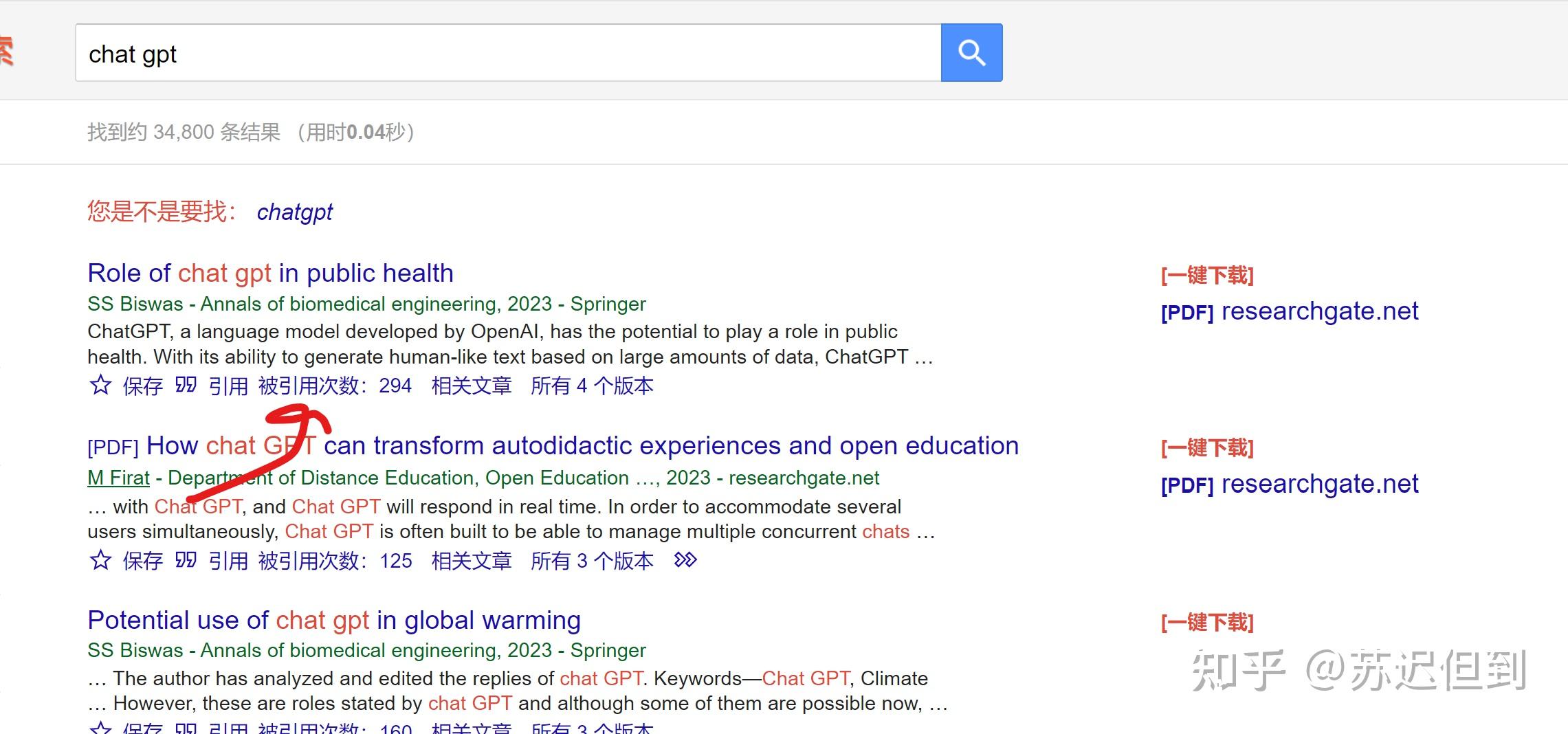Click the suggested spelling "chatgpt"
The width and height of the screenshot is (1568, 734).
(294, 212)
